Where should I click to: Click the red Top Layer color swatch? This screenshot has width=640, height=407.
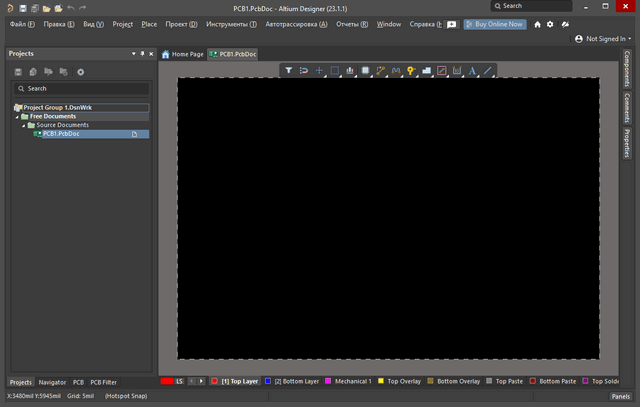tap(215, 381)
